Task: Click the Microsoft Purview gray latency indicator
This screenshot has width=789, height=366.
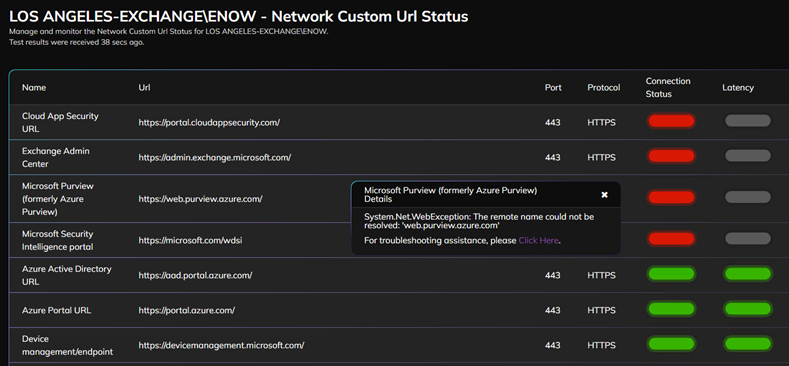Action: click(748, 197)
